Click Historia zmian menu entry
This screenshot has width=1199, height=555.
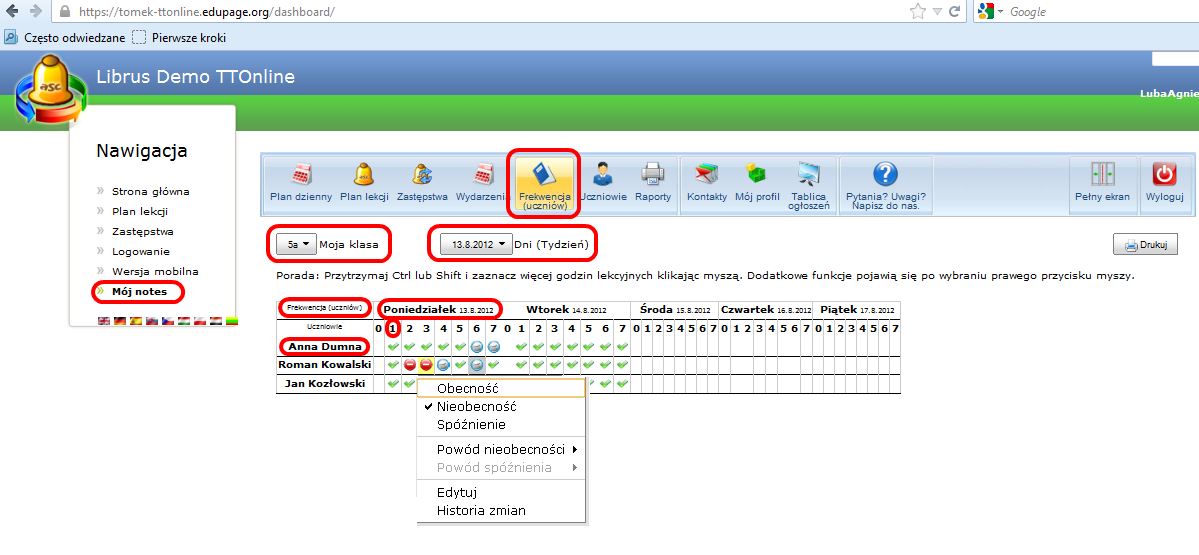(481, 511)
